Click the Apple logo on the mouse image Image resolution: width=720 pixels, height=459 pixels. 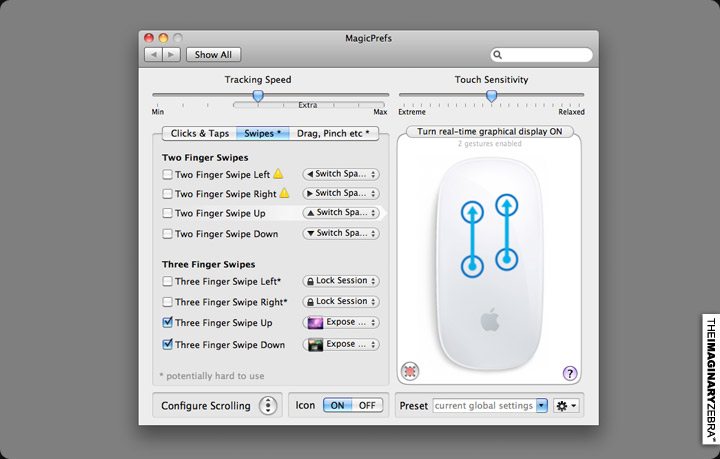coord(489,322)
